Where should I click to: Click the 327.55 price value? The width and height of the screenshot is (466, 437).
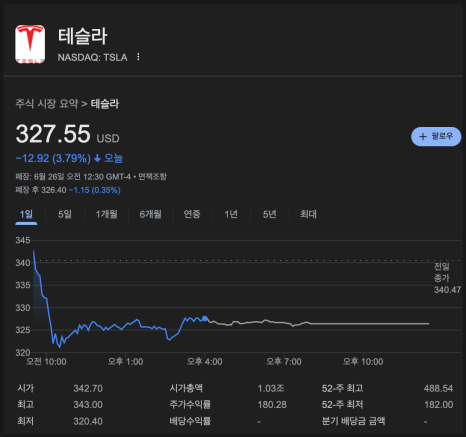pos(53,134)
